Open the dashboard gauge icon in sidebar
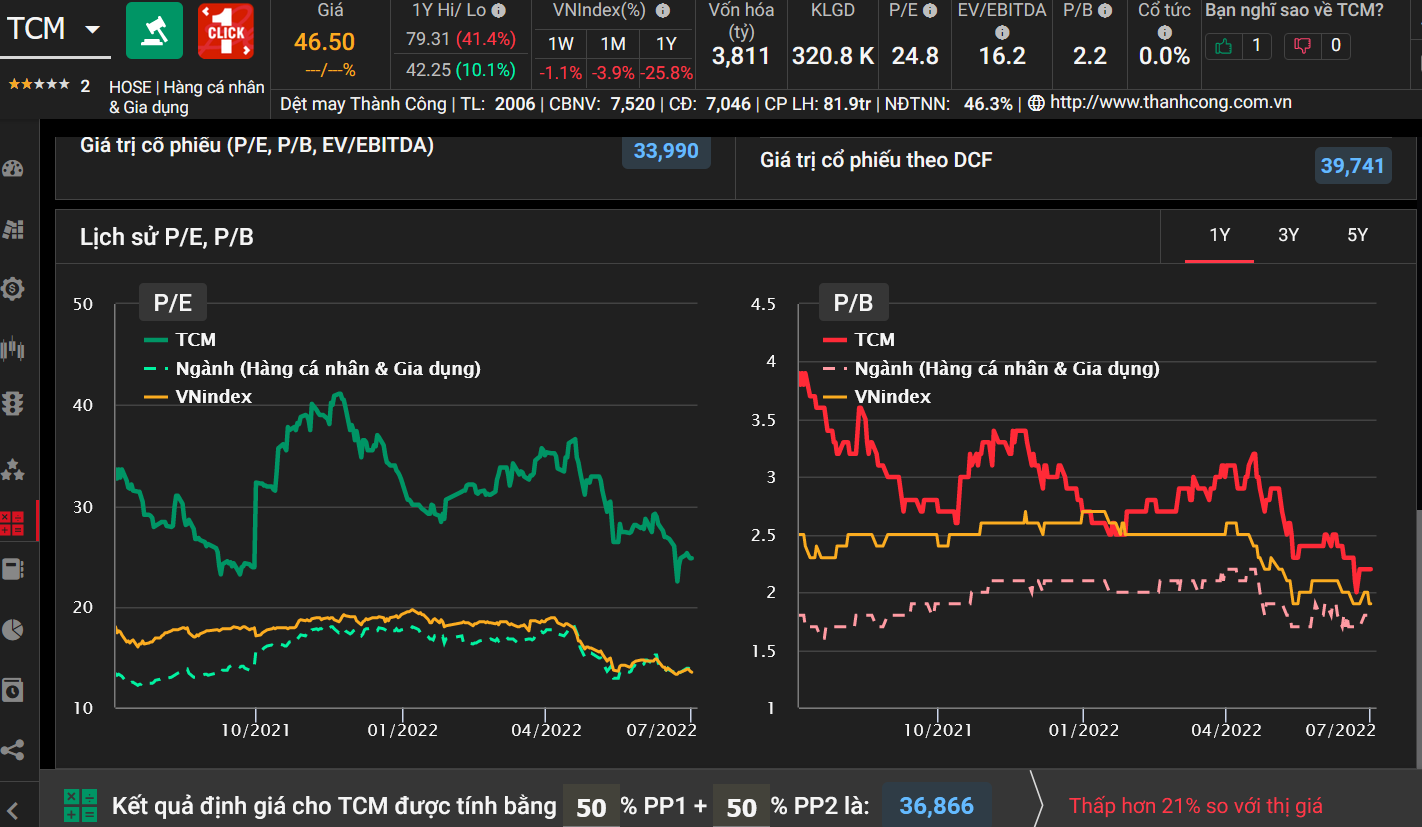Viewport: 1422px width, 827px height. (13, 168)
